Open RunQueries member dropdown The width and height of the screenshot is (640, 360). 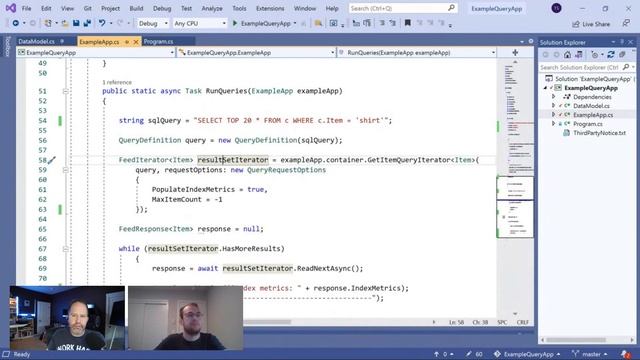(x=417, y=53)
